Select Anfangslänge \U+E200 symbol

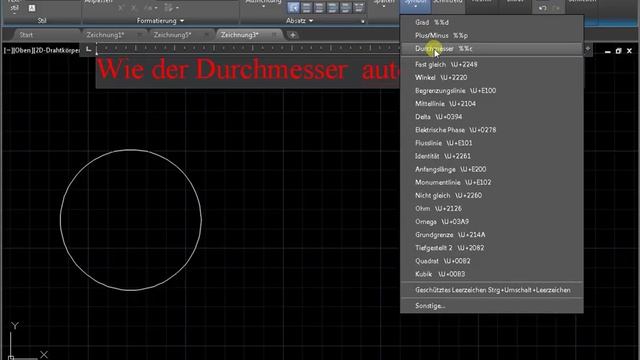491,169
